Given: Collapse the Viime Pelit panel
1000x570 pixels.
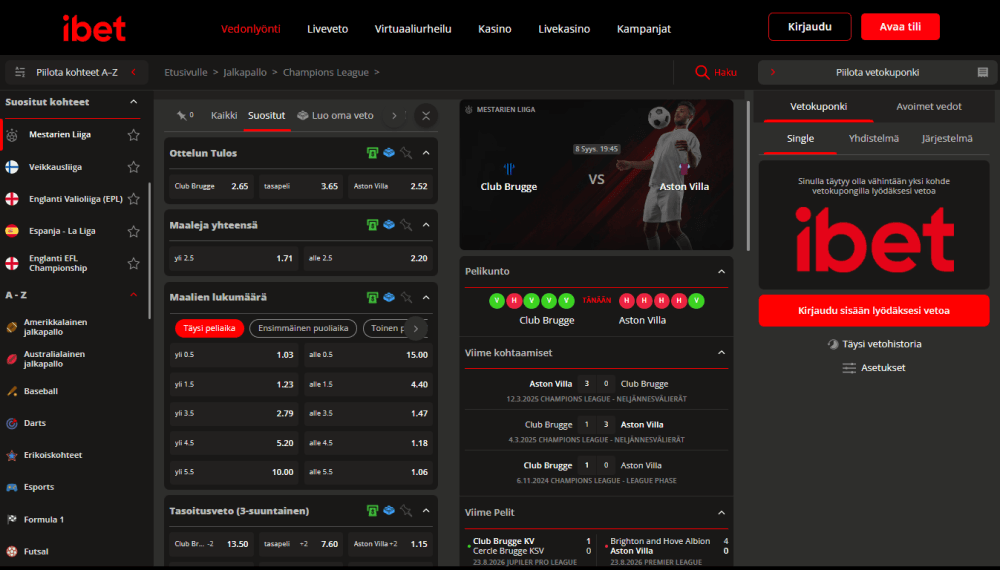Looking at the screenshot, I should pyautogui.click(x=721, y=513).
